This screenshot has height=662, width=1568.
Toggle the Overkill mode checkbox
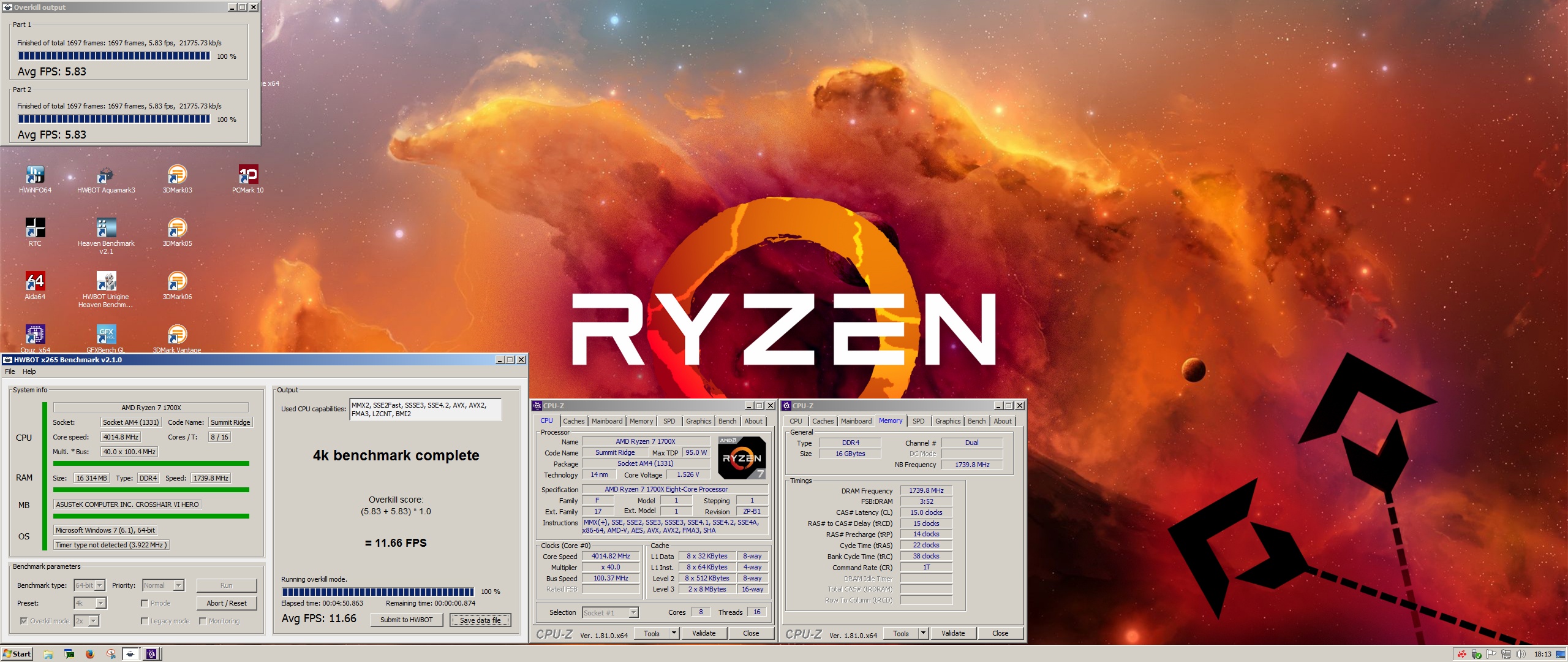click(x=24, y=621)
